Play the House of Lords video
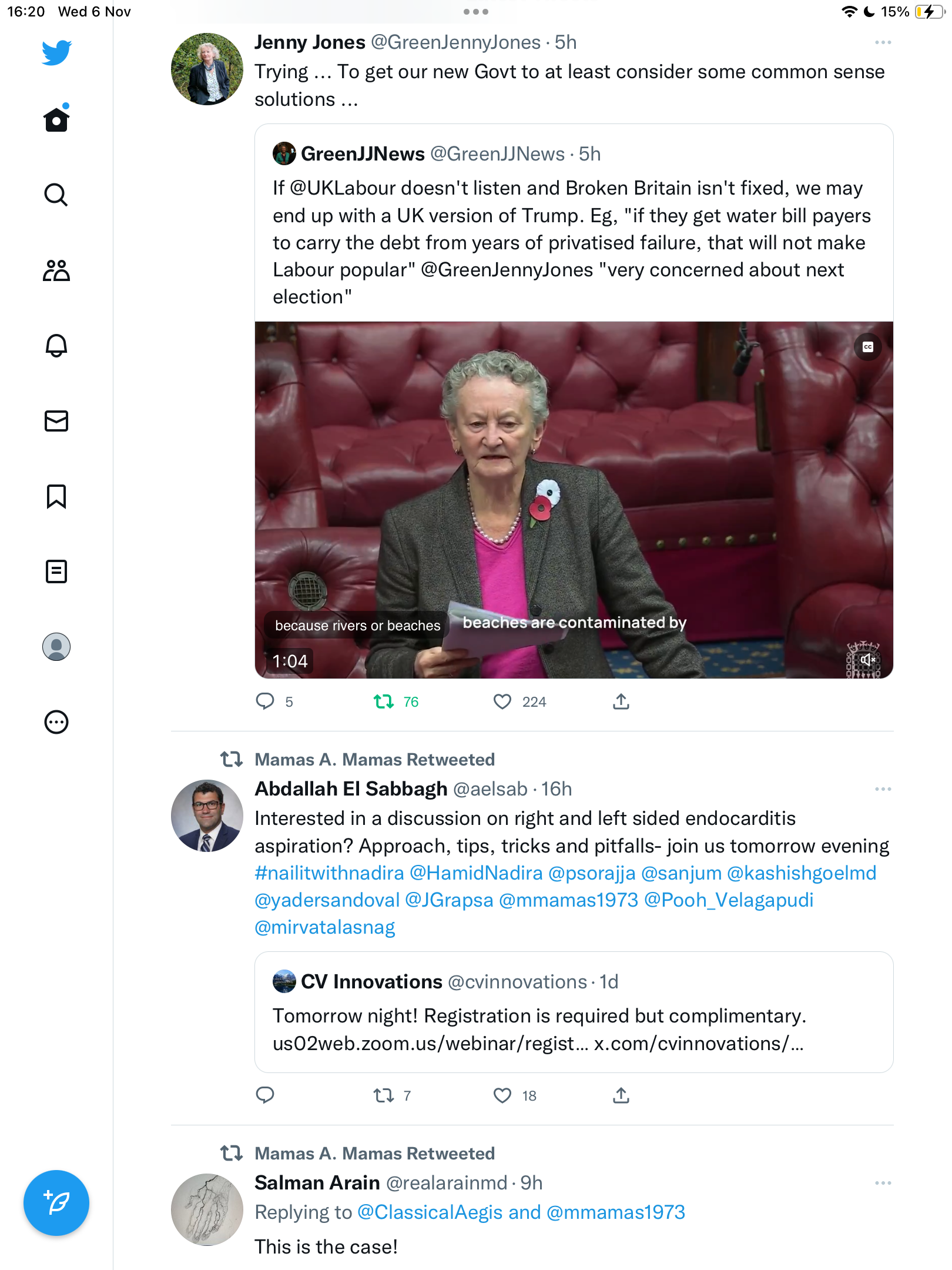Viewport: 952px width, 1270px height. click(574, 500)
